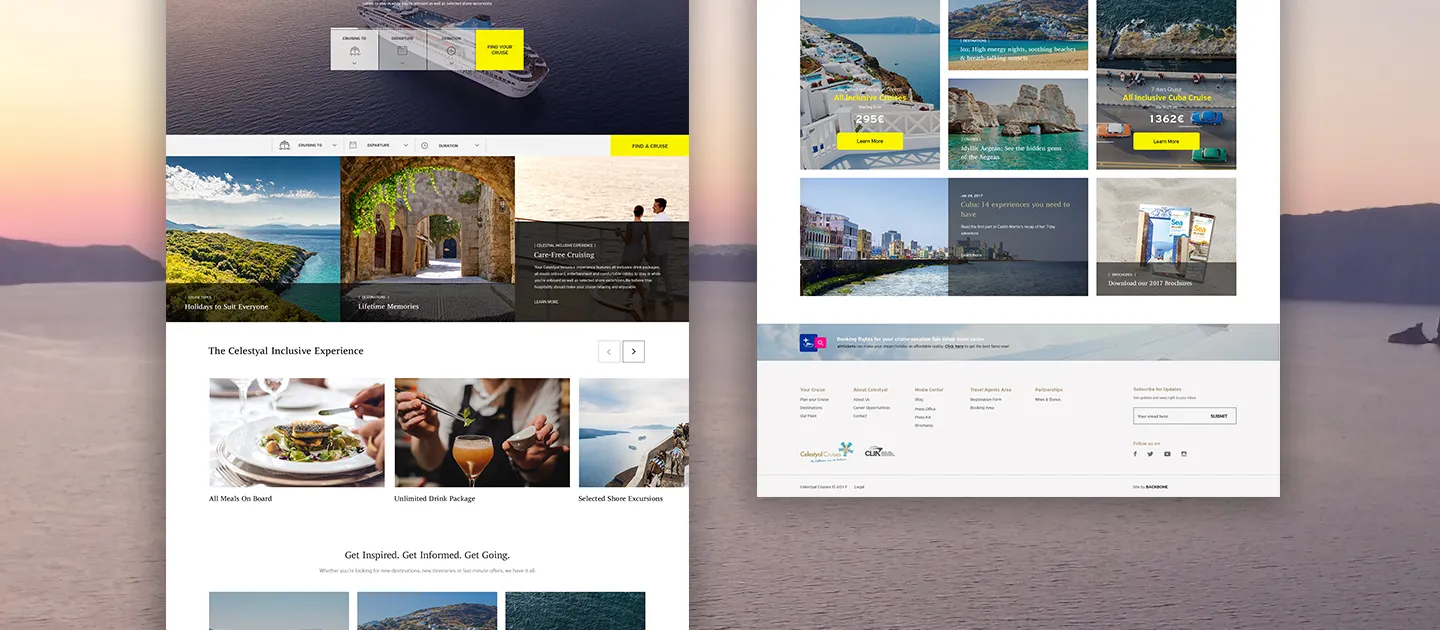Go to previous slide with left carousel arrow
Viewport: 1440px width, 630px height.
click(609, 351)
